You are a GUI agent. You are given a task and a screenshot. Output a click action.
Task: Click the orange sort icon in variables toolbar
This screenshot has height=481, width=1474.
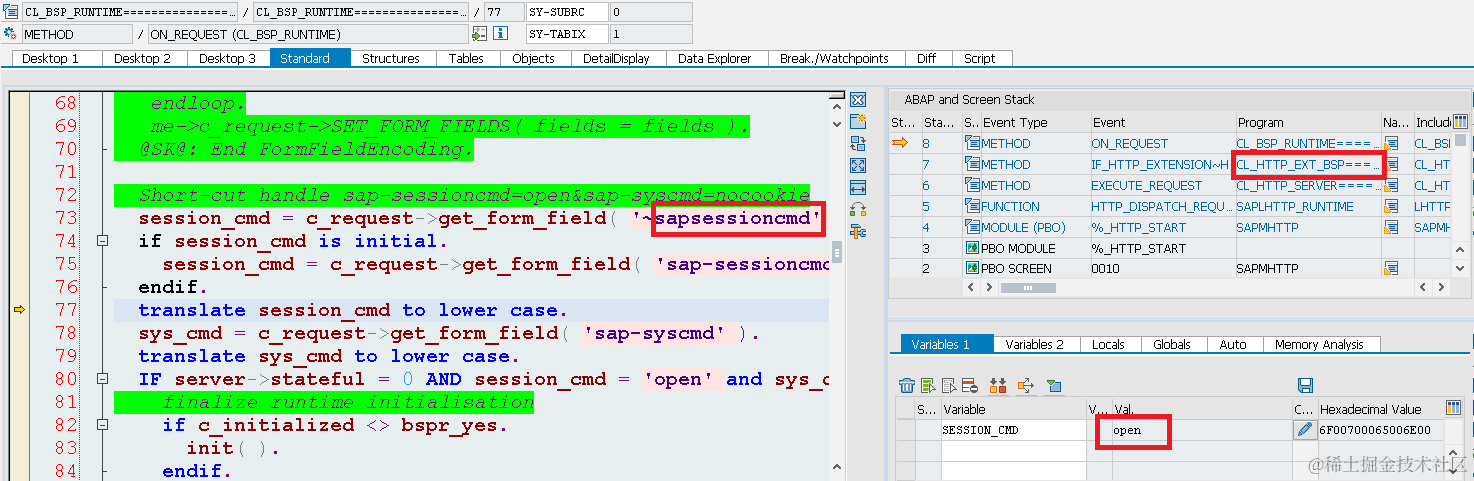click(x=998, y=386)
